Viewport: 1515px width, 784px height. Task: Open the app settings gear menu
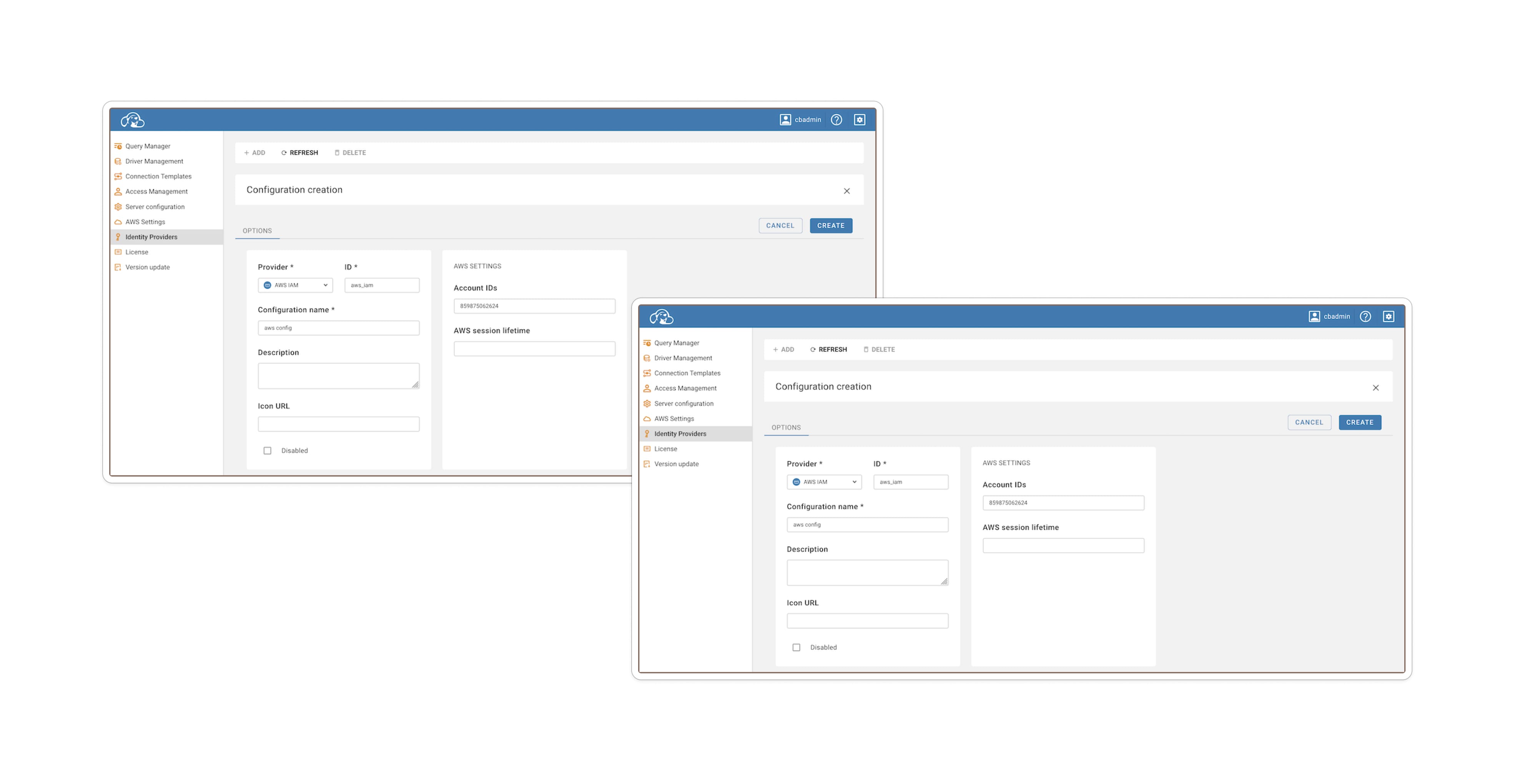pos(1389,316)
